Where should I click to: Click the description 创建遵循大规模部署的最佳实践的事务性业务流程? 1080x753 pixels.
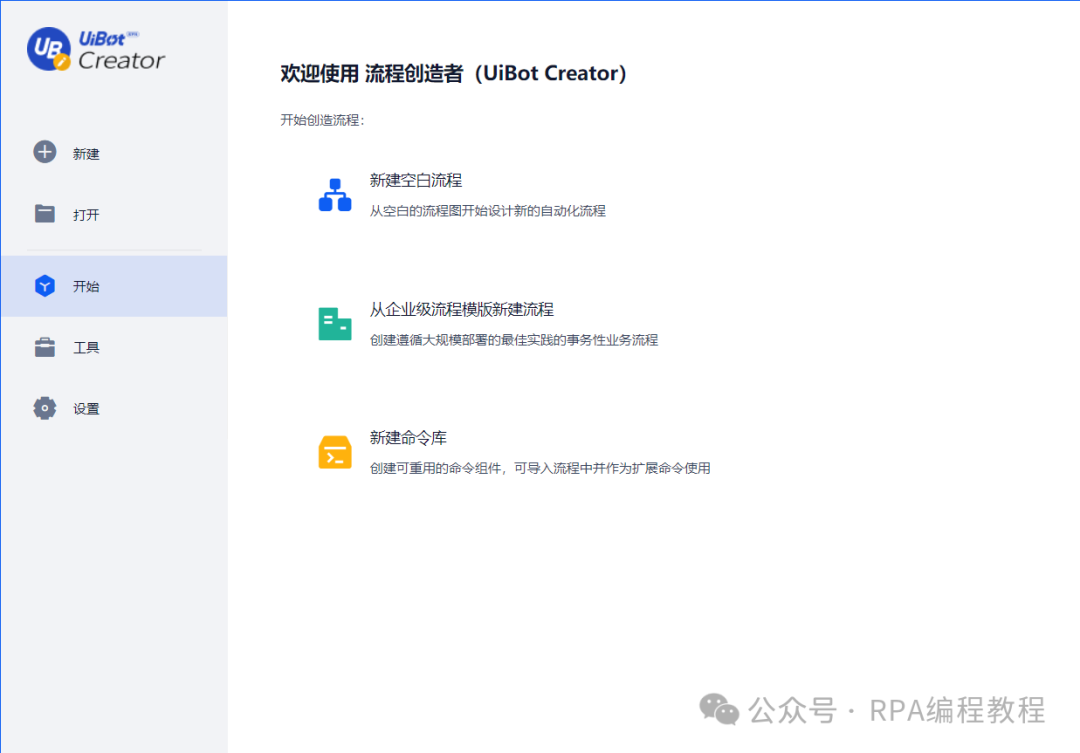(514, 340)
